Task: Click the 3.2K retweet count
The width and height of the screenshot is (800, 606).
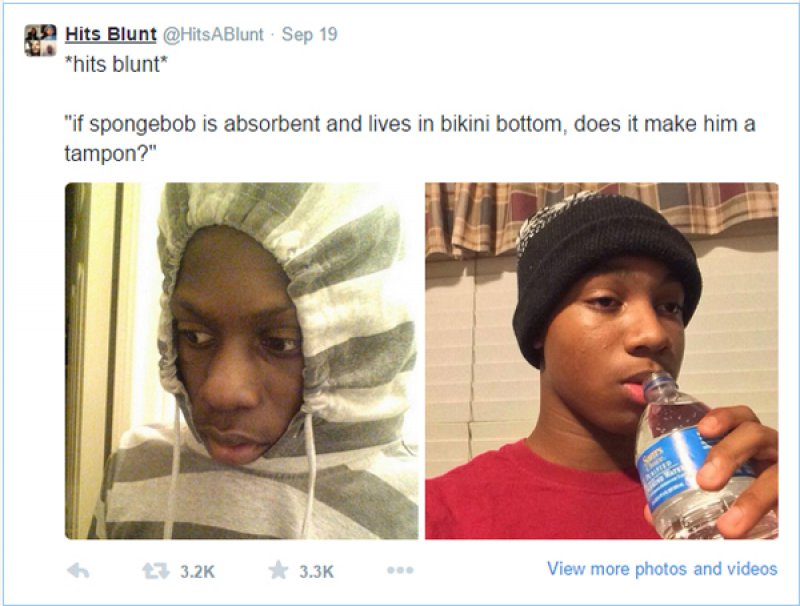Action: (197, 571)
